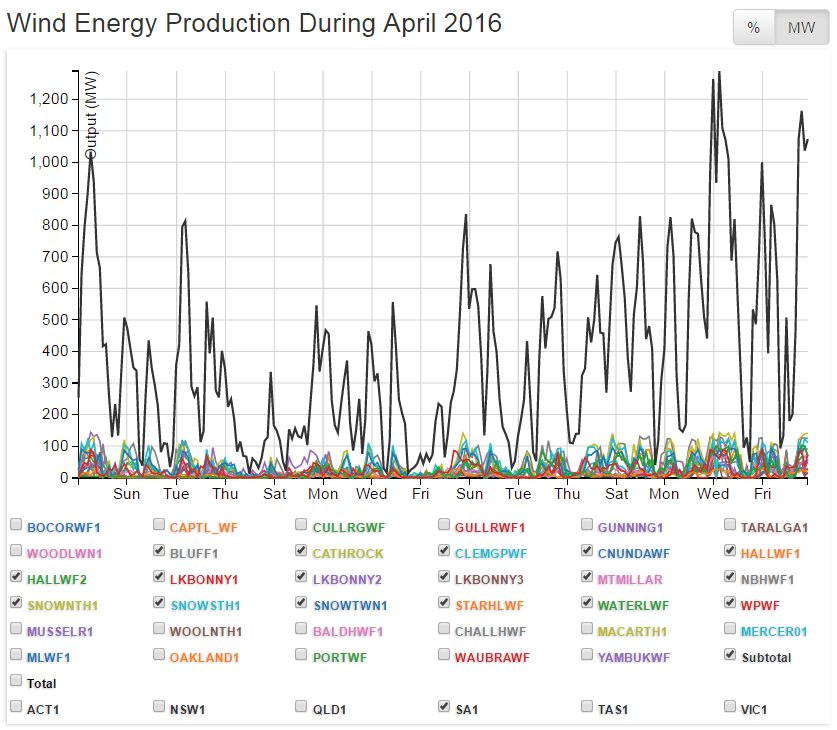Disable the BLUFF1 series

click(158, 549)
